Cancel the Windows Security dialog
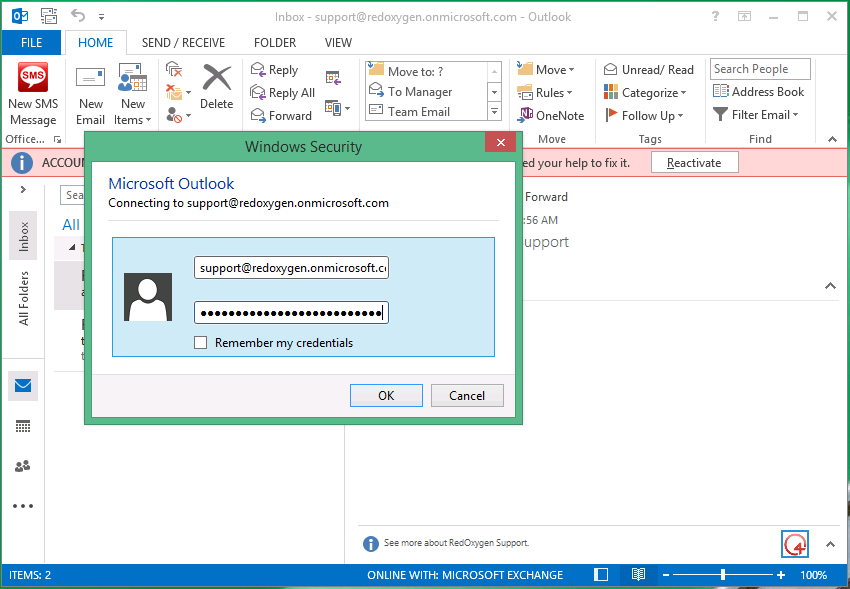Image resolution: width=850 pixels, height=589 pixels. 467,396
